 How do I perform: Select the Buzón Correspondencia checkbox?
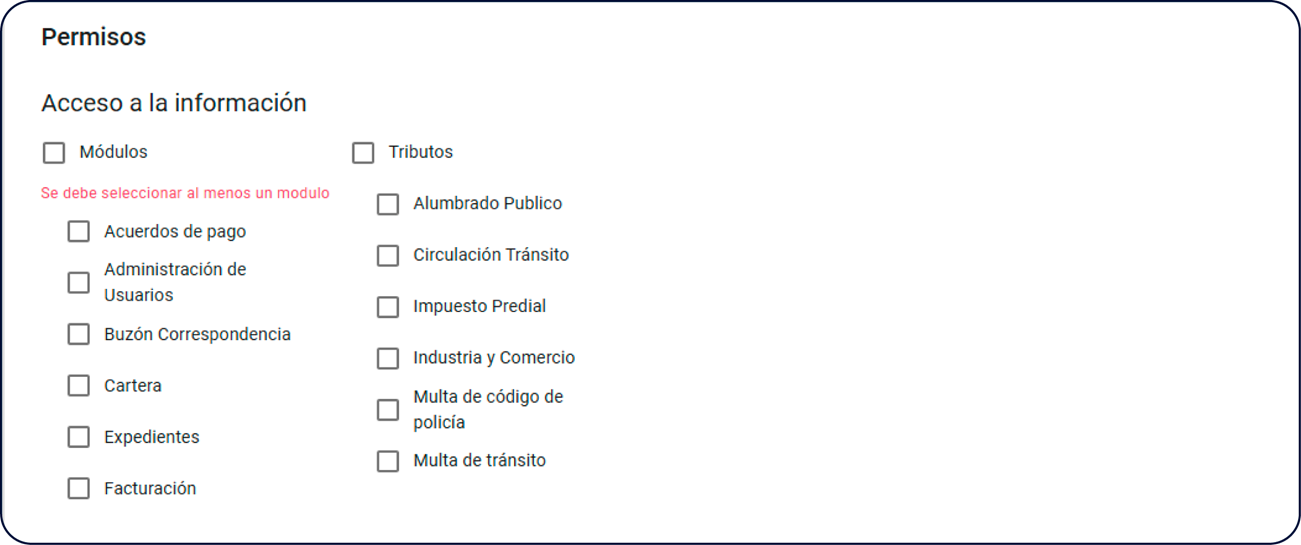(x=79, y=335)
